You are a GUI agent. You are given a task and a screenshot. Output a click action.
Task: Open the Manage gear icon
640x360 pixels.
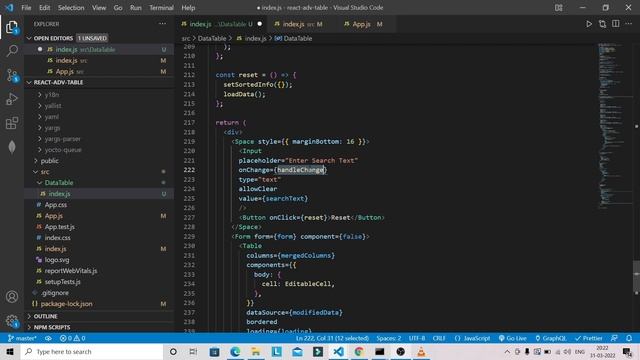pos(12,321)
